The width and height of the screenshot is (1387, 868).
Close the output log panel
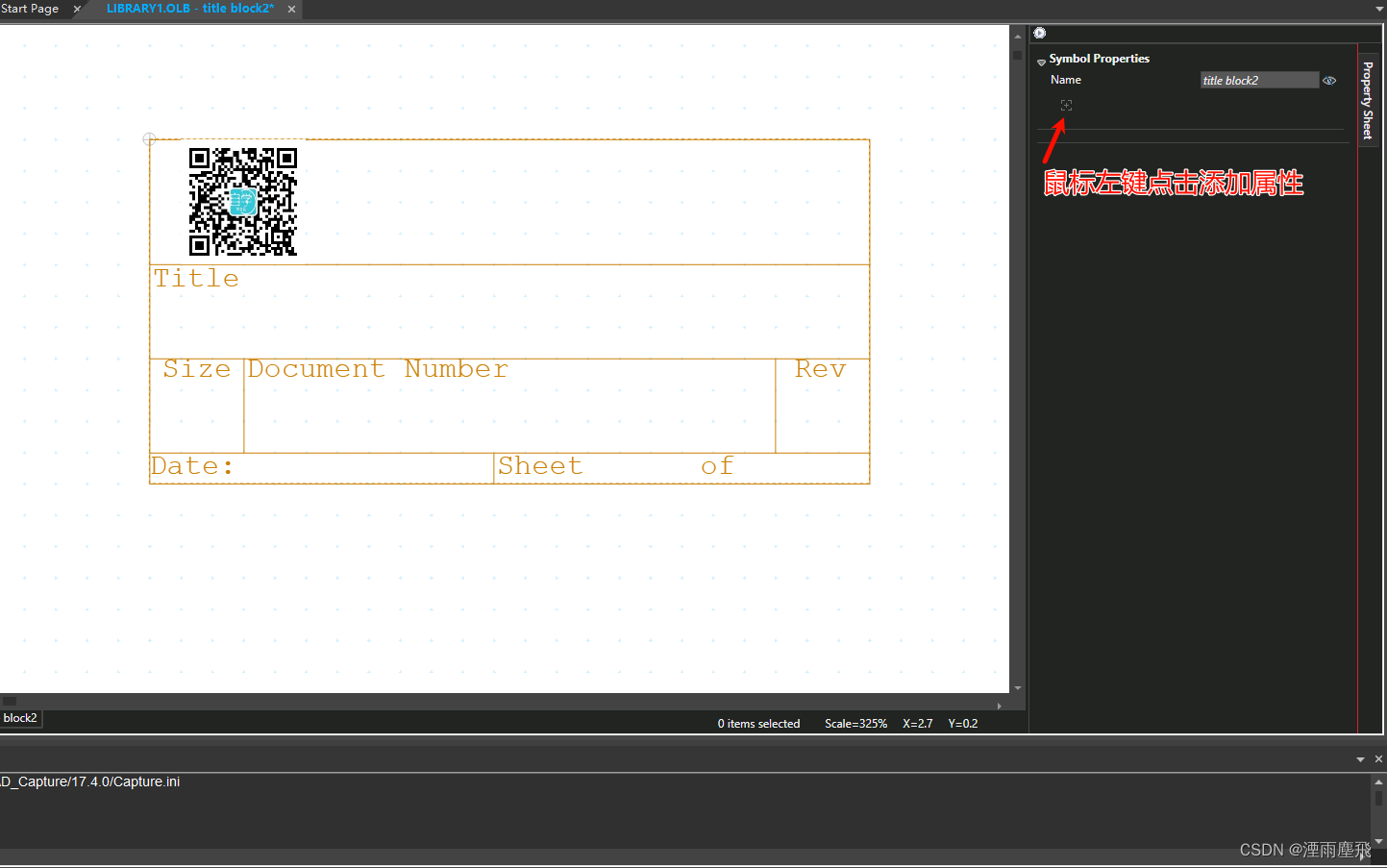pos(1378,759)
